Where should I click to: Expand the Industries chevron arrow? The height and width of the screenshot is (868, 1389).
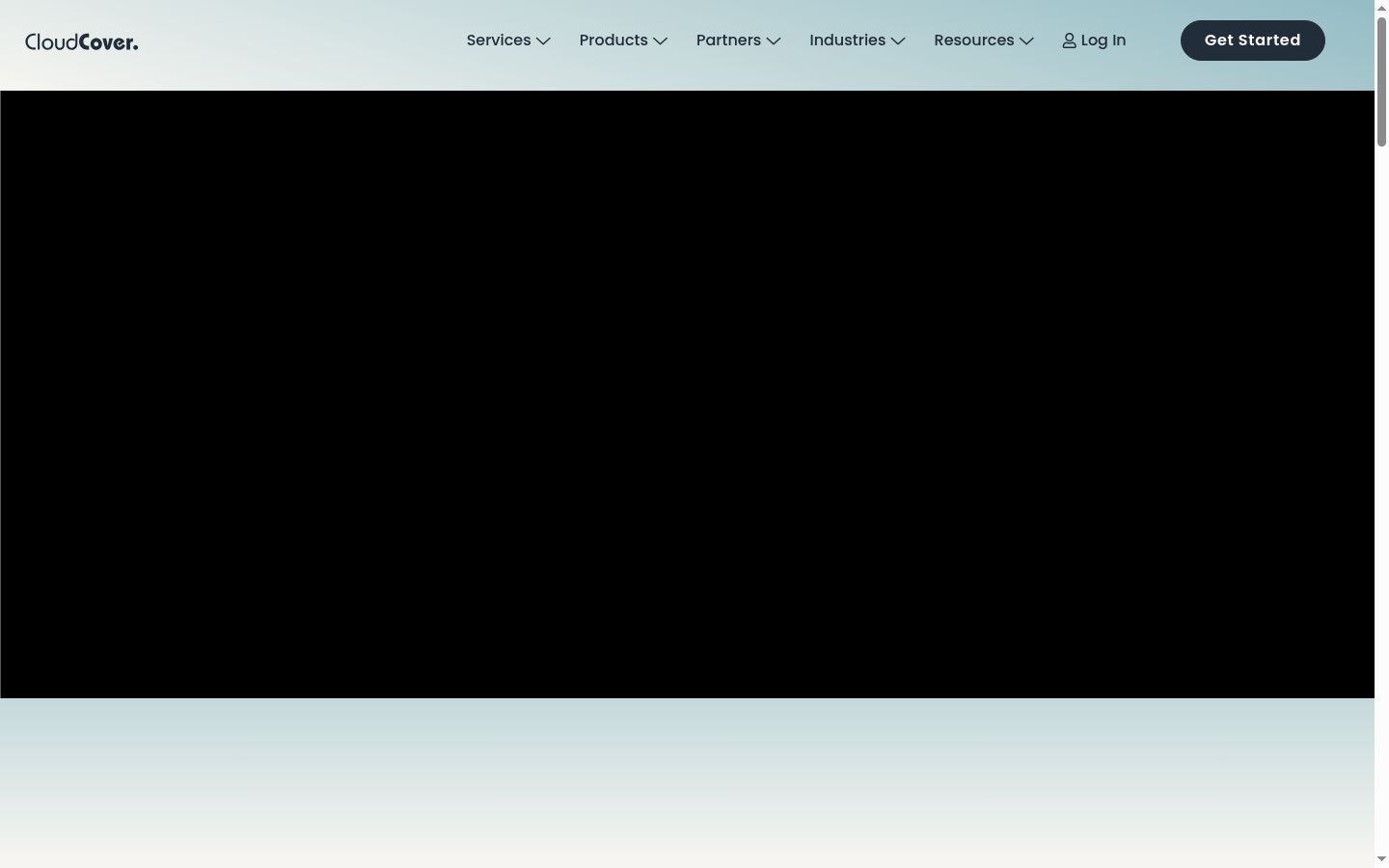(x=898, y=41)
